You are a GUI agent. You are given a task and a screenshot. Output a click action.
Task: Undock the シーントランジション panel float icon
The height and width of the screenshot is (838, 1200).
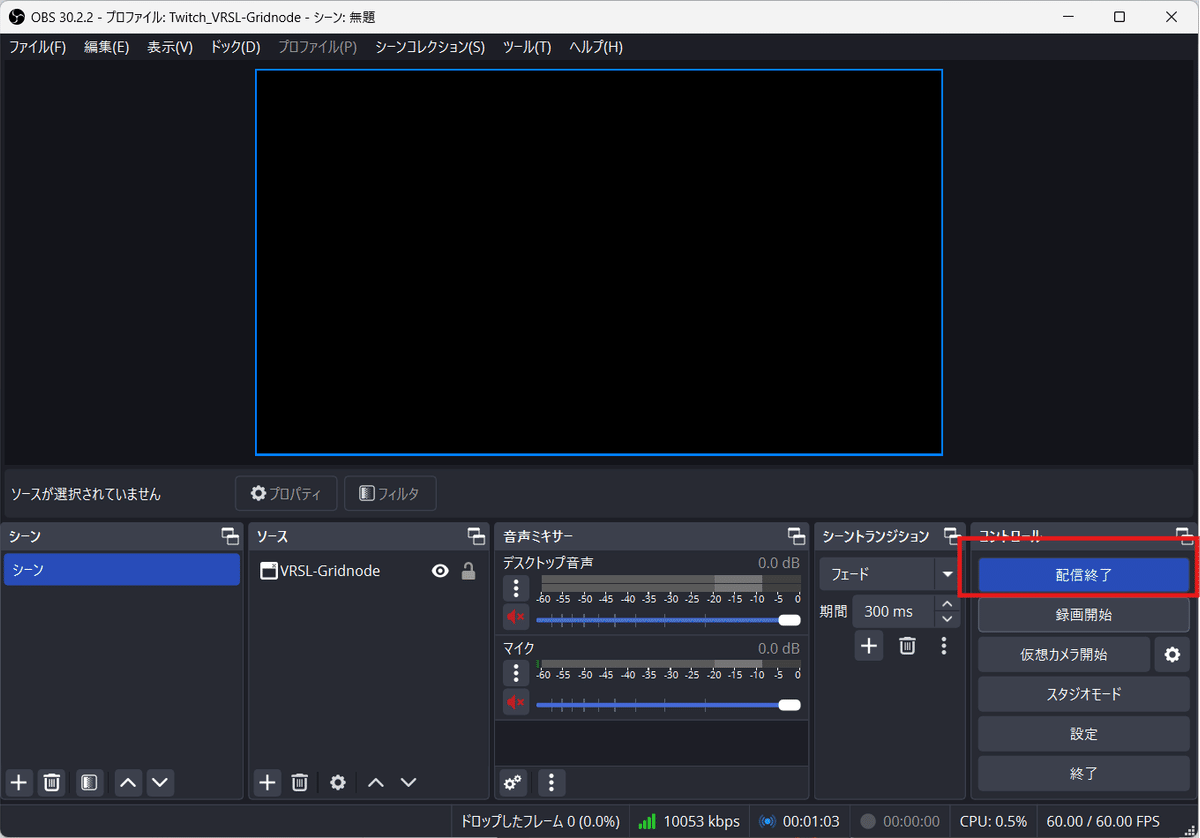pos(952,537)
